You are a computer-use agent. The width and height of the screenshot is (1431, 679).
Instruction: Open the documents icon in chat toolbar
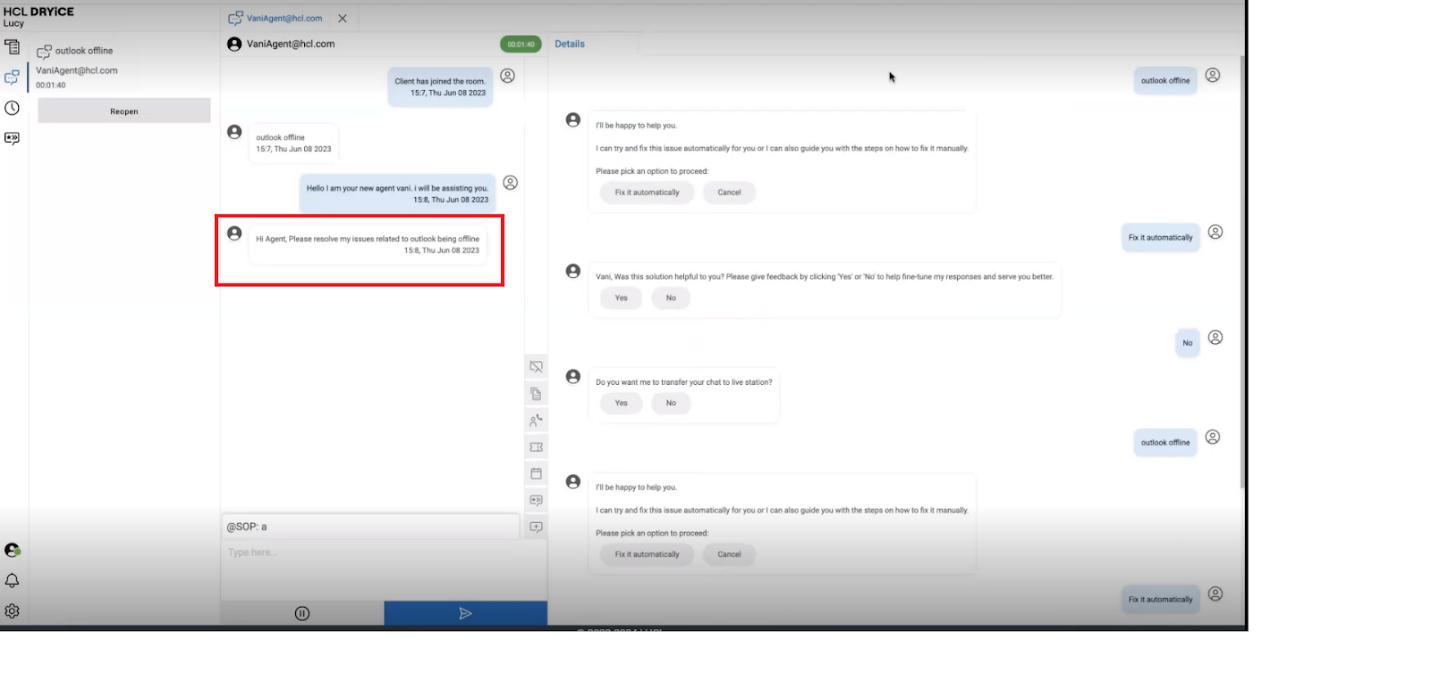coord(536,394)
